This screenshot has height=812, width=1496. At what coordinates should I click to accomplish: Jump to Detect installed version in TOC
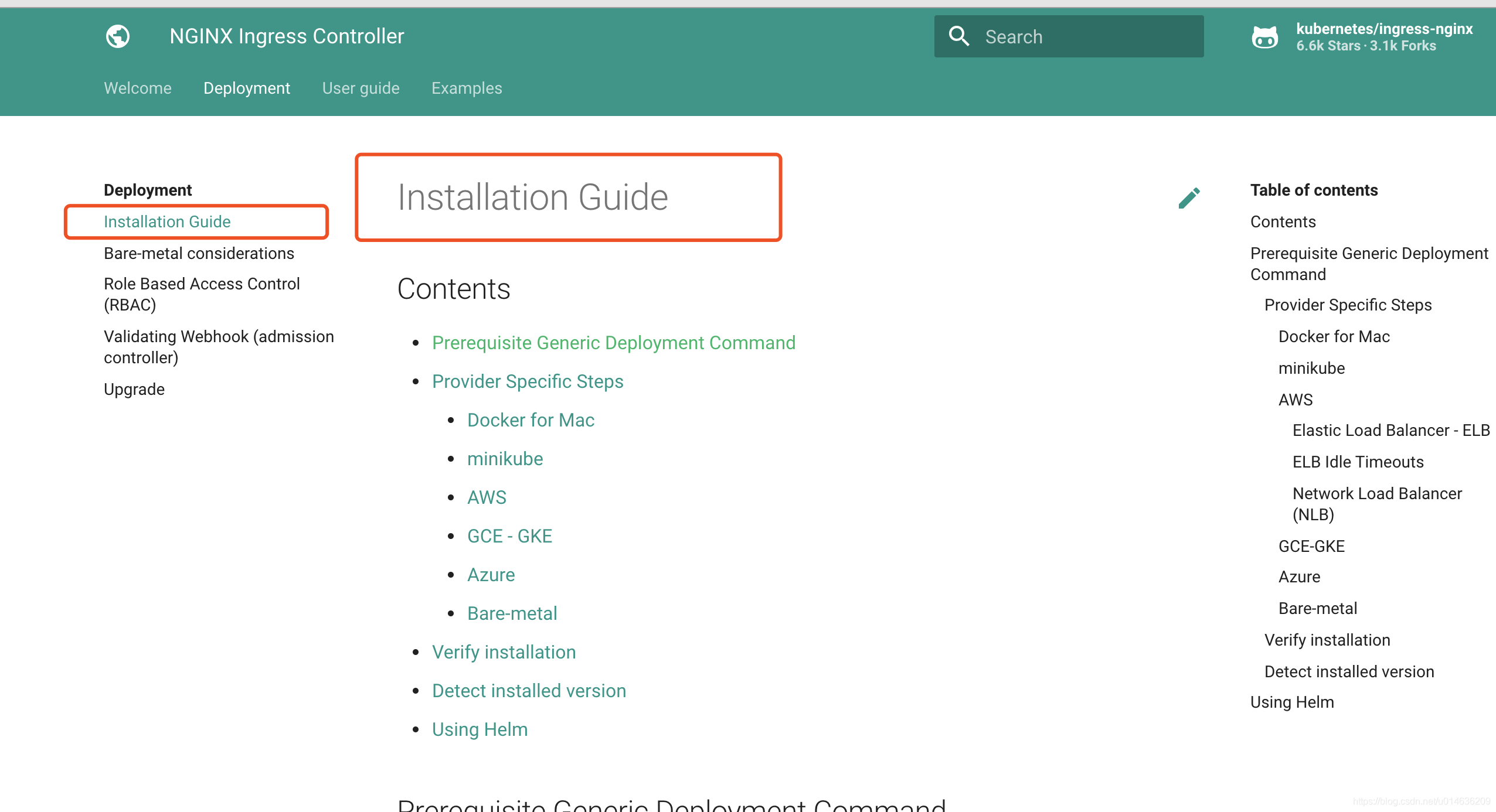coord(1349,671)
